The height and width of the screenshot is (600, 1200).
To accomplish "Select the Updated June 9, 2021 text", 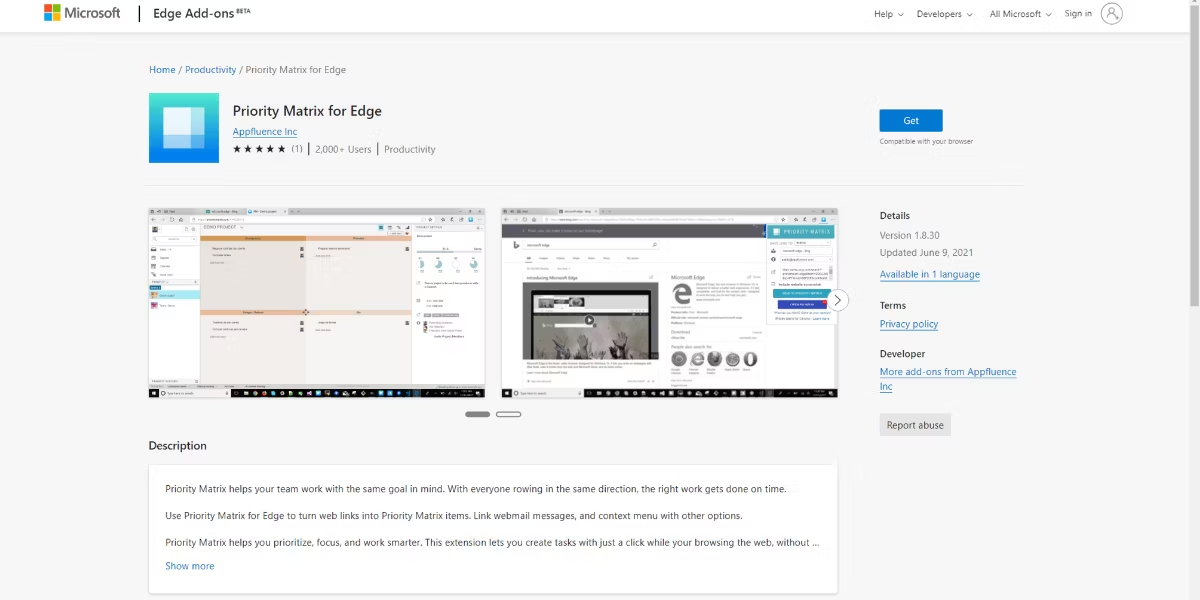I will (x=927, y=253).
